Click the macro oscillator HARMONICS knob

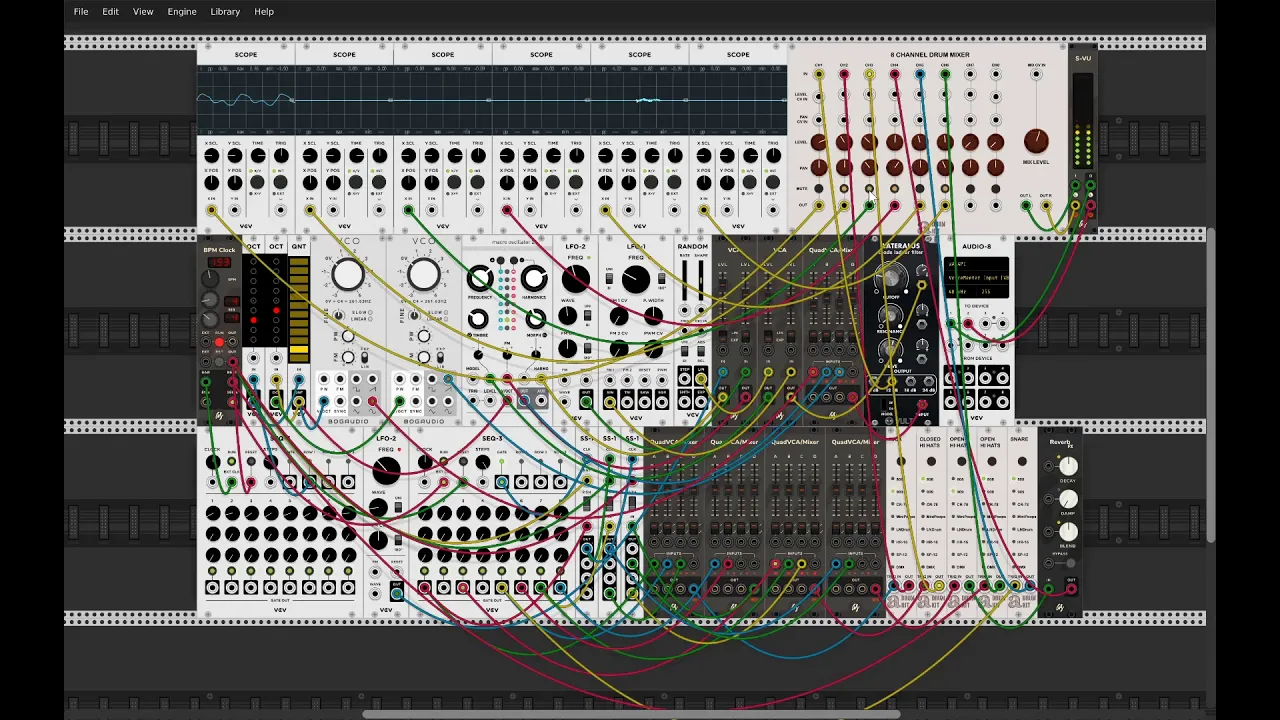click(x=534, y=279)
